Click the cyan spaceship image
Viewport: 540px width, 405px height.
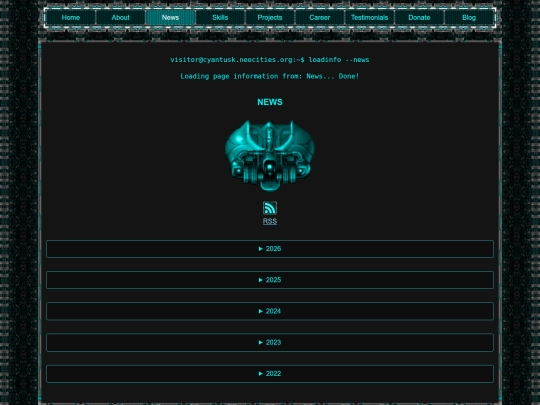(x=270, y=156)
